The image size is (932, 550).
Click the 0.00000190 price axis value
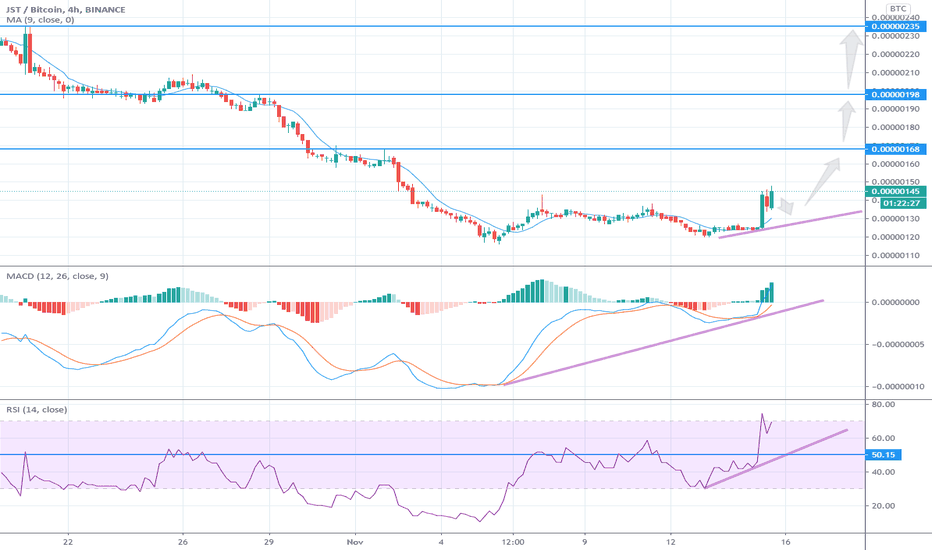point(896,109)
